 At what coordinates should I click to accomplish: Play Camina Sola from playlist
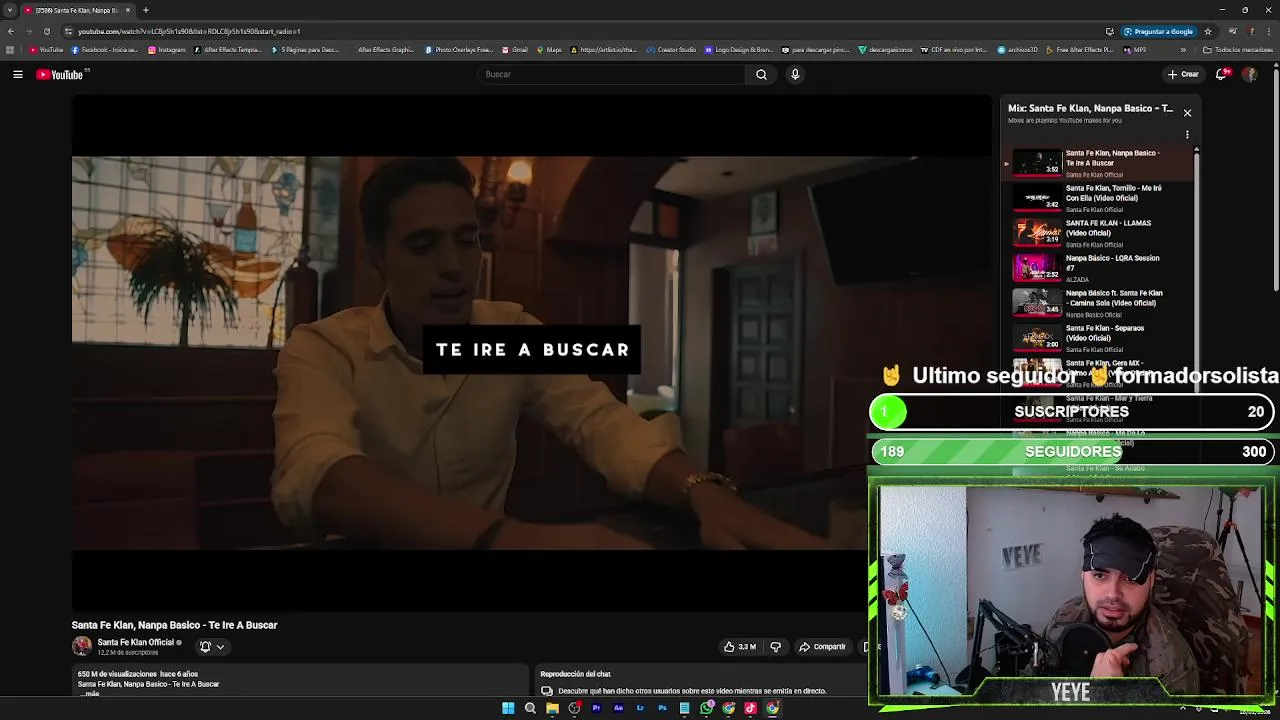click(1100, 302)
